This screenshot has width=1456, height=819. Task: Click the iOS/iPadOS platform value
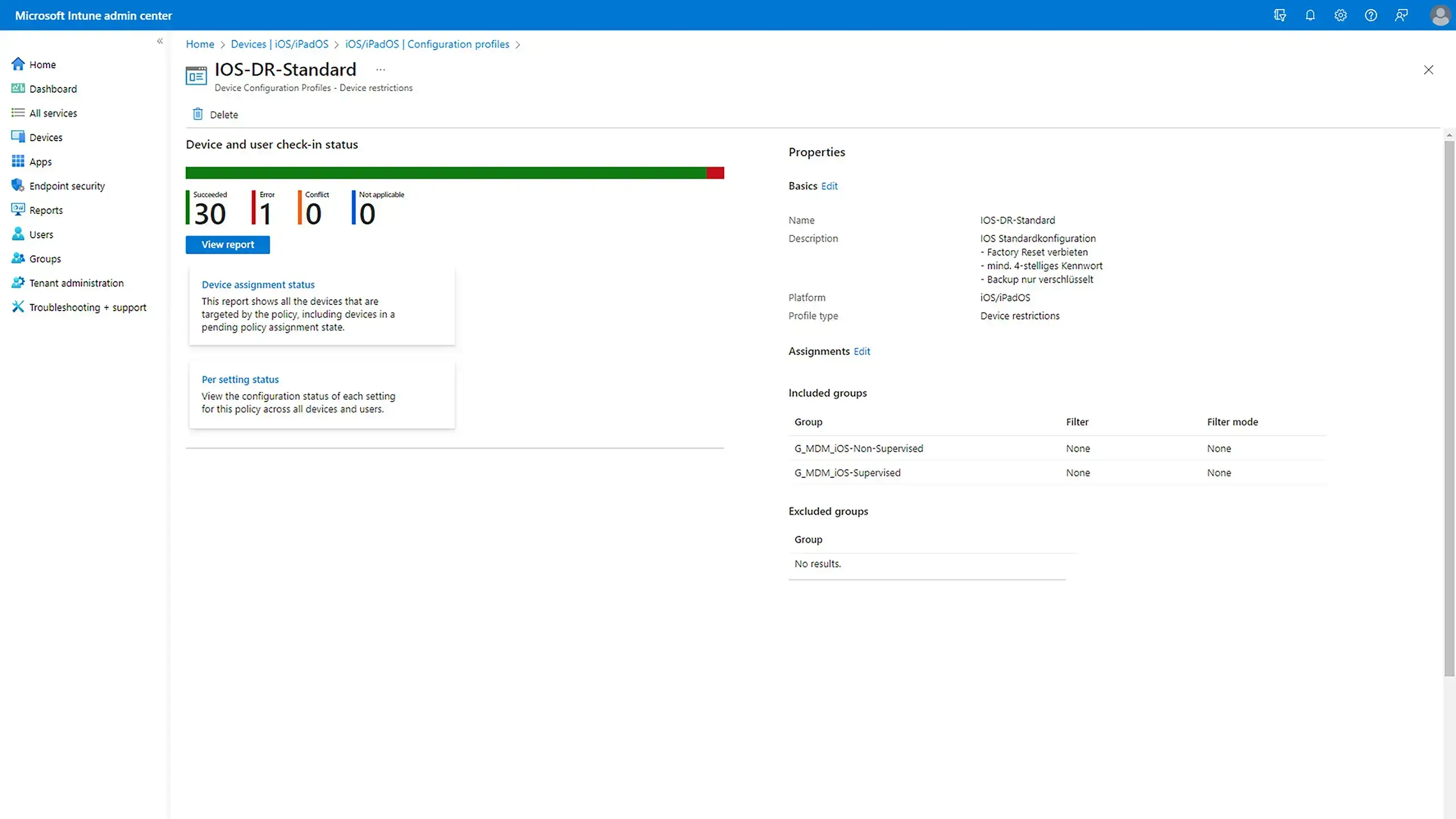coord(1005,297)
